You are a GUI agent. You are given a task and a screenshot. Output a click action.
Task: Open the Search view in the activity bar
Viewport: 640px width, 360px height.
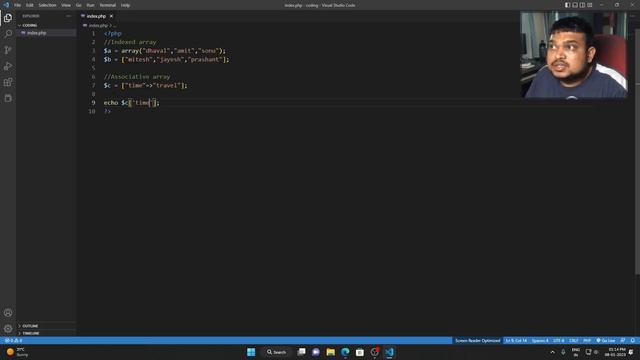(8, 34)
